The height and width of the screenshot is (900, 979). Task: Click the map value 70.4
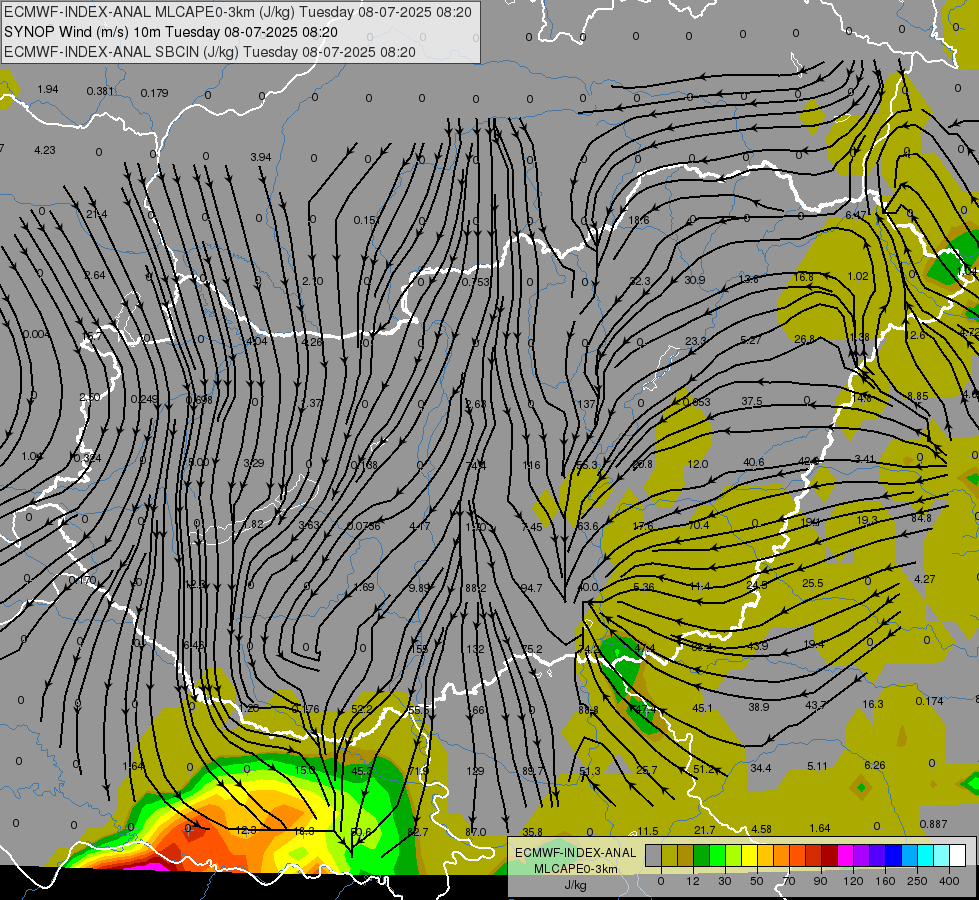[x=699, y=525]
